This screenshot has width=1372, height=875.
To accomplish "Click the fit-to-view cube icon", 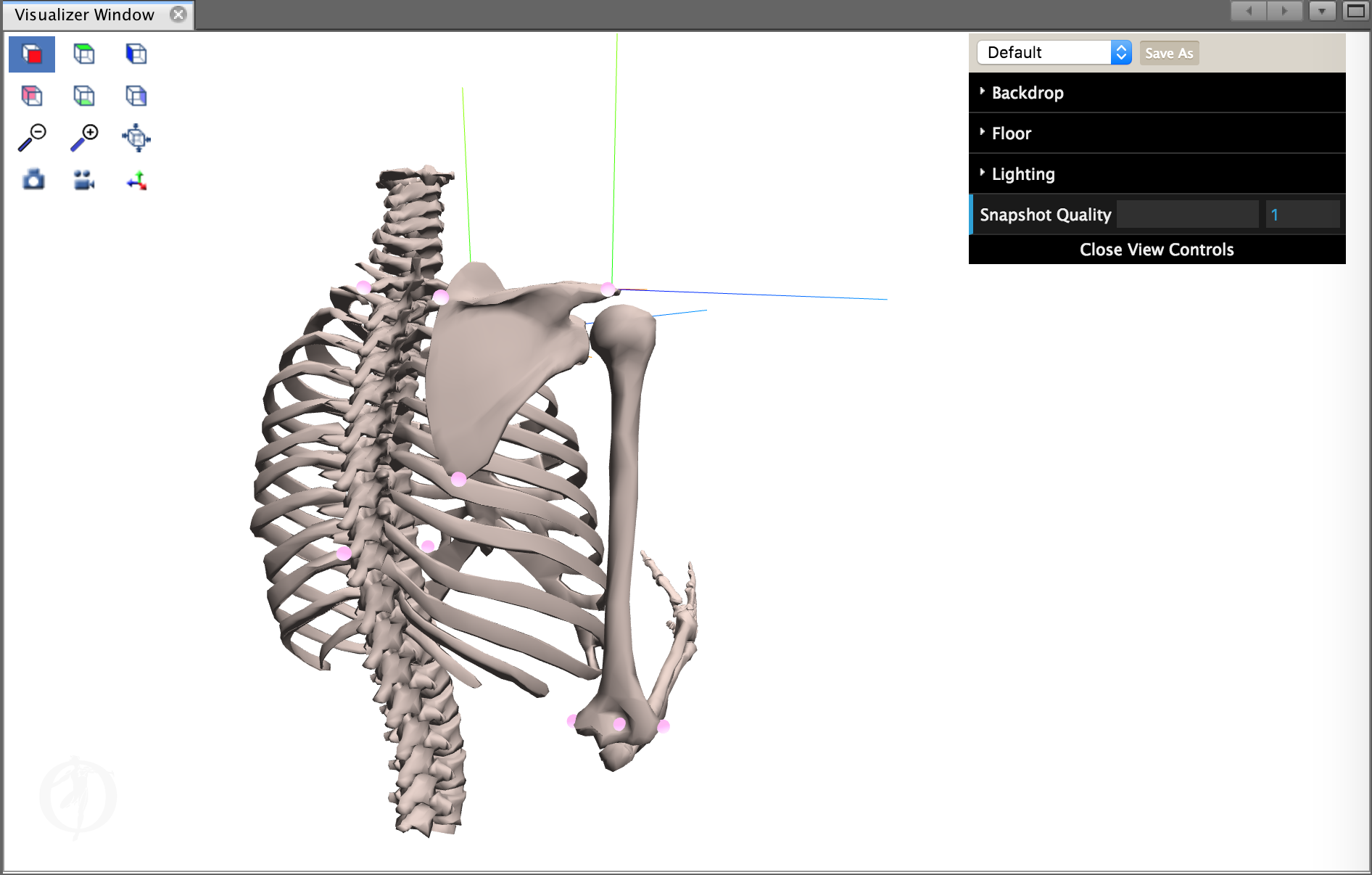I will [136, 138].
